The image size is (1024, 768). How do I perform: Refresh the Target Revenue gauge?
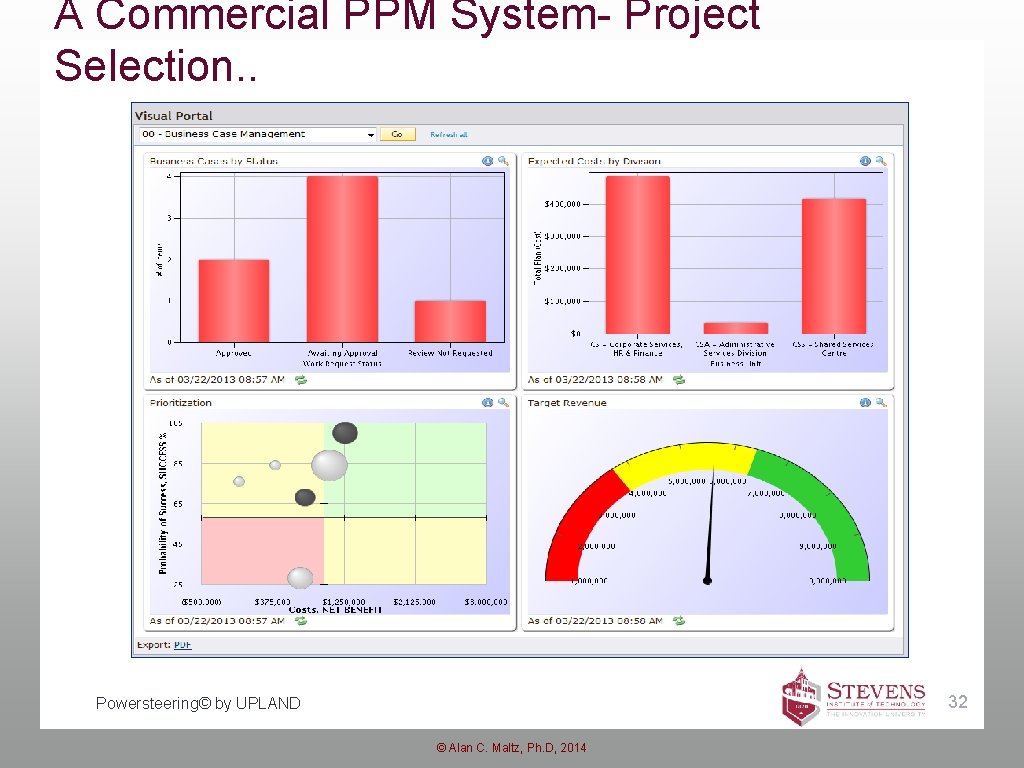[x=679, y=620]
